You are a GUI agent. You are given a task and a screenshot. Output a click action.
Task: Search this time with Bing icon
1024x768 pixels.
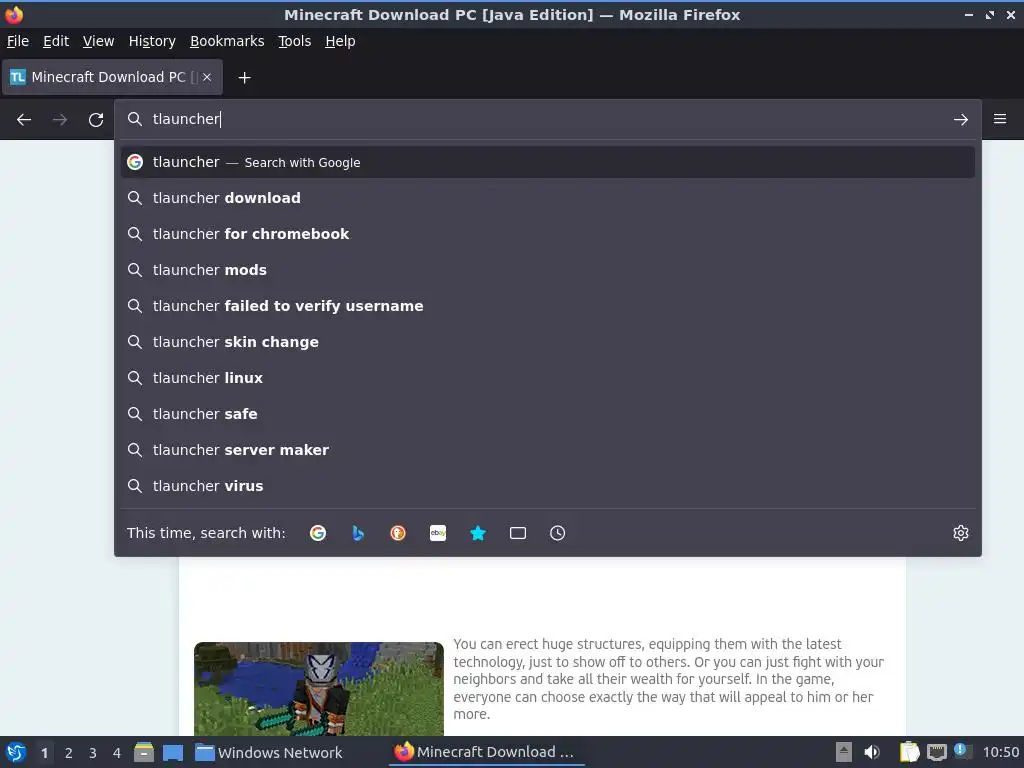pos(358,533)
